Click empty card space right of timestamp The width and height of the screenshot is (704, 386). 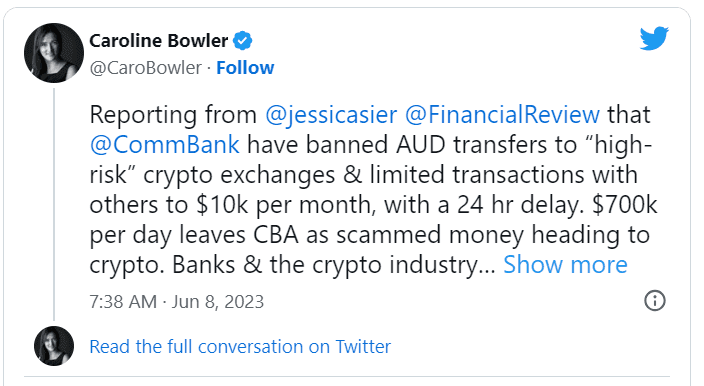point(453,302)
